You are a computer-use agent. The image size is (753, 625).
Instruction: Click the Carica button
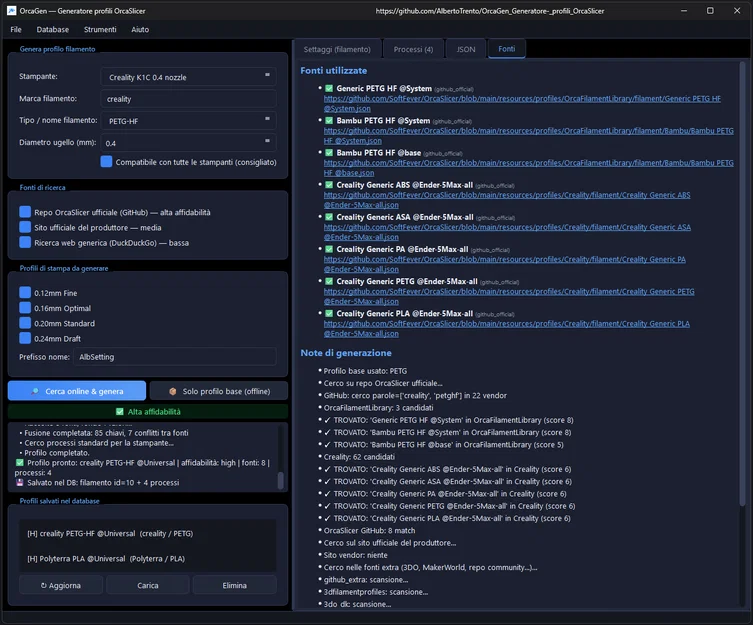(x=148, y=585)
